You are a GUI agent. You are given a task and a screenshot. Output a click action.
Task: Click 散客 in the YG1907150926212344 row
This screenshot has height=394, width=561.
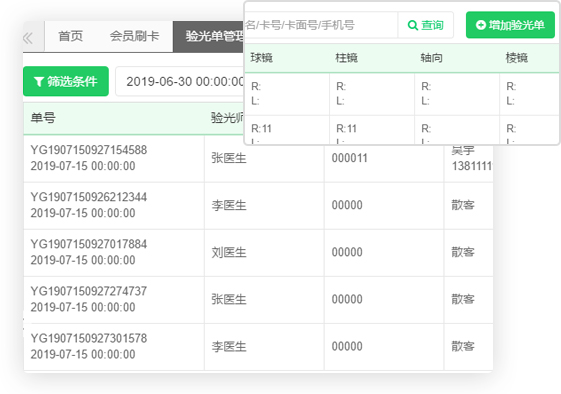click(x=463, y=205)
